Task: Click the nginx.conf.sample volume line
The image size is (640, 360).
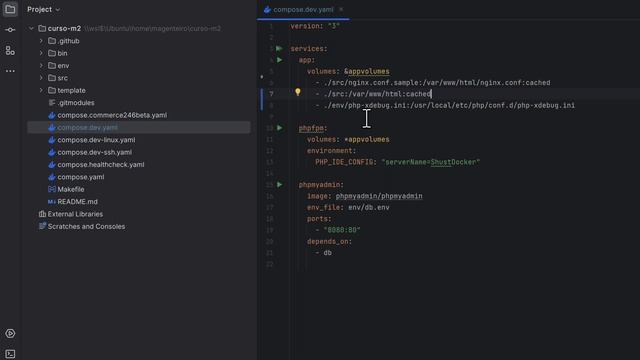Action: coord(433,83)
